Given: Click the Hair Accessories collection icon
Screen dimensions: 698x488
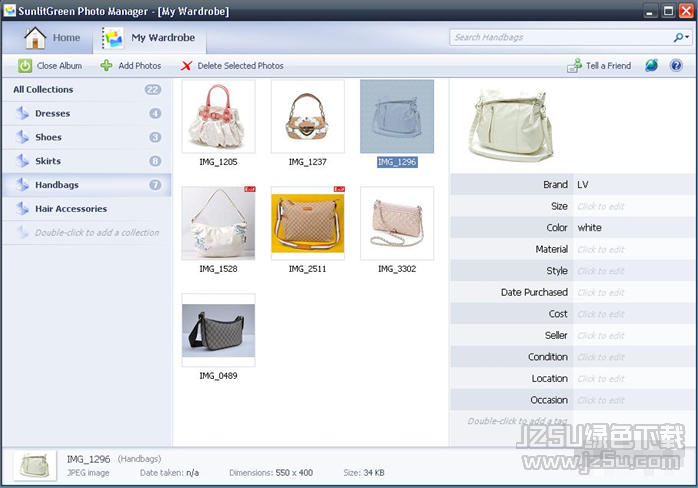Looking at the screenshot, I should 22,208.
